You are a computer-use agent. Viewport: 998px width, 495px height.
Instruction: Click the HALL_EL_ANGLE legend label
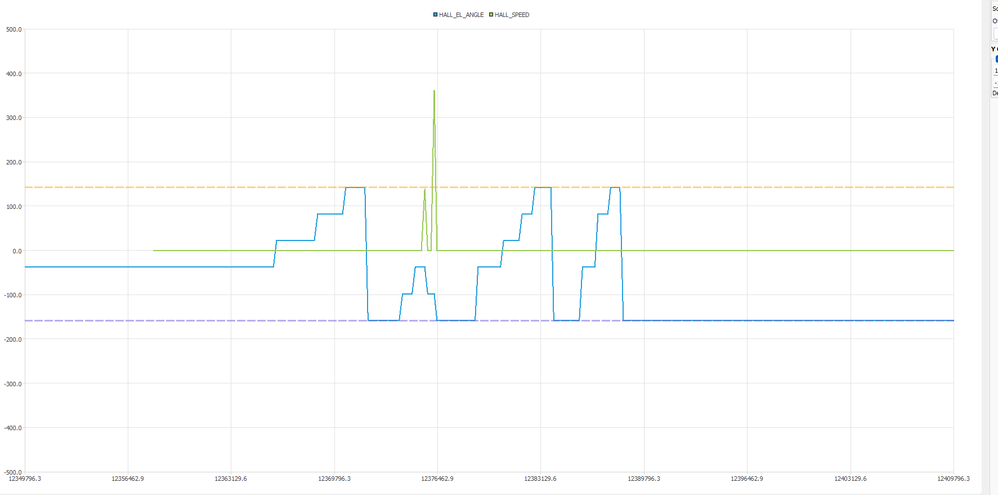click(461, 15)
